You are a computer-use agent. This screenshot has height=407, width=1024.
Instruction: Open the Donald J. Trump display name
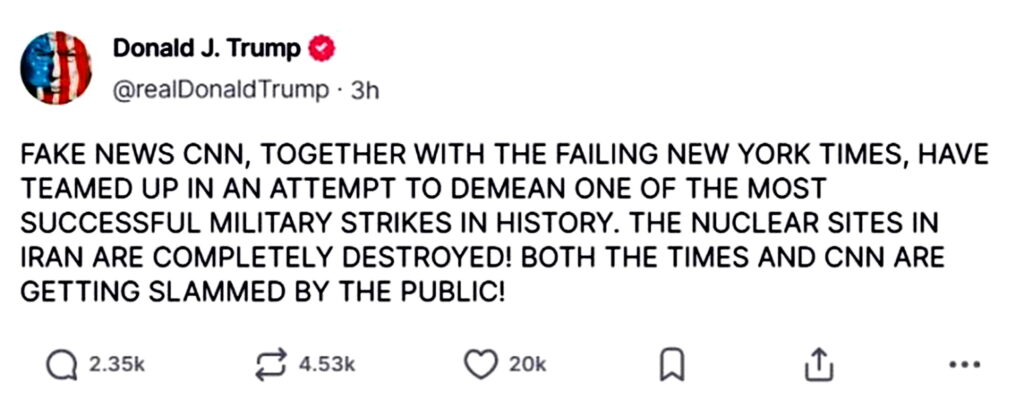click(206, 48)
